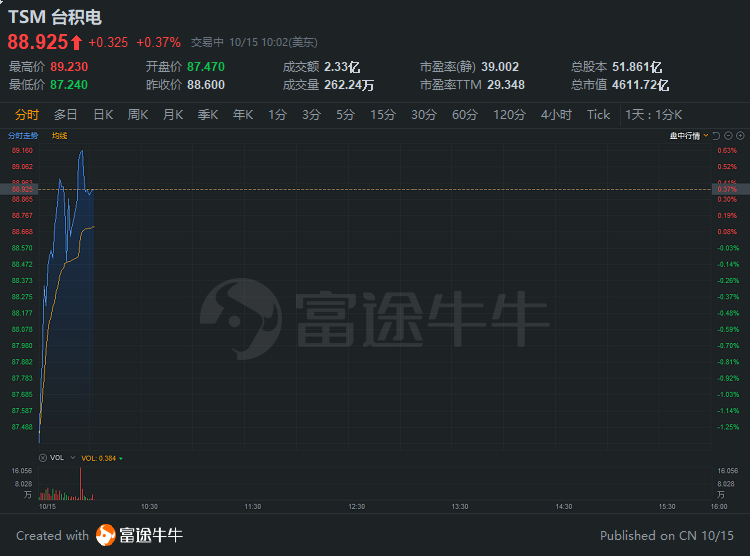Remove the VOL indicator with X icon
Image resolution: width=750 pixels, height=556 pixels.
click(43, 458)
